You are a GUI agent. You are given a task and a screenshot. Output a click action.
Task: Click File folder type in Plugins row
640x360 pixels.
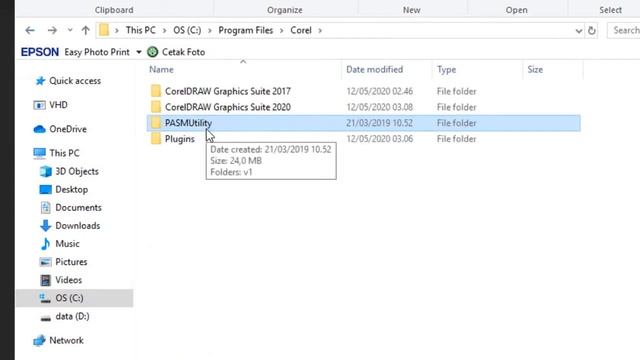pyautogui.click(x=456, y=139)
